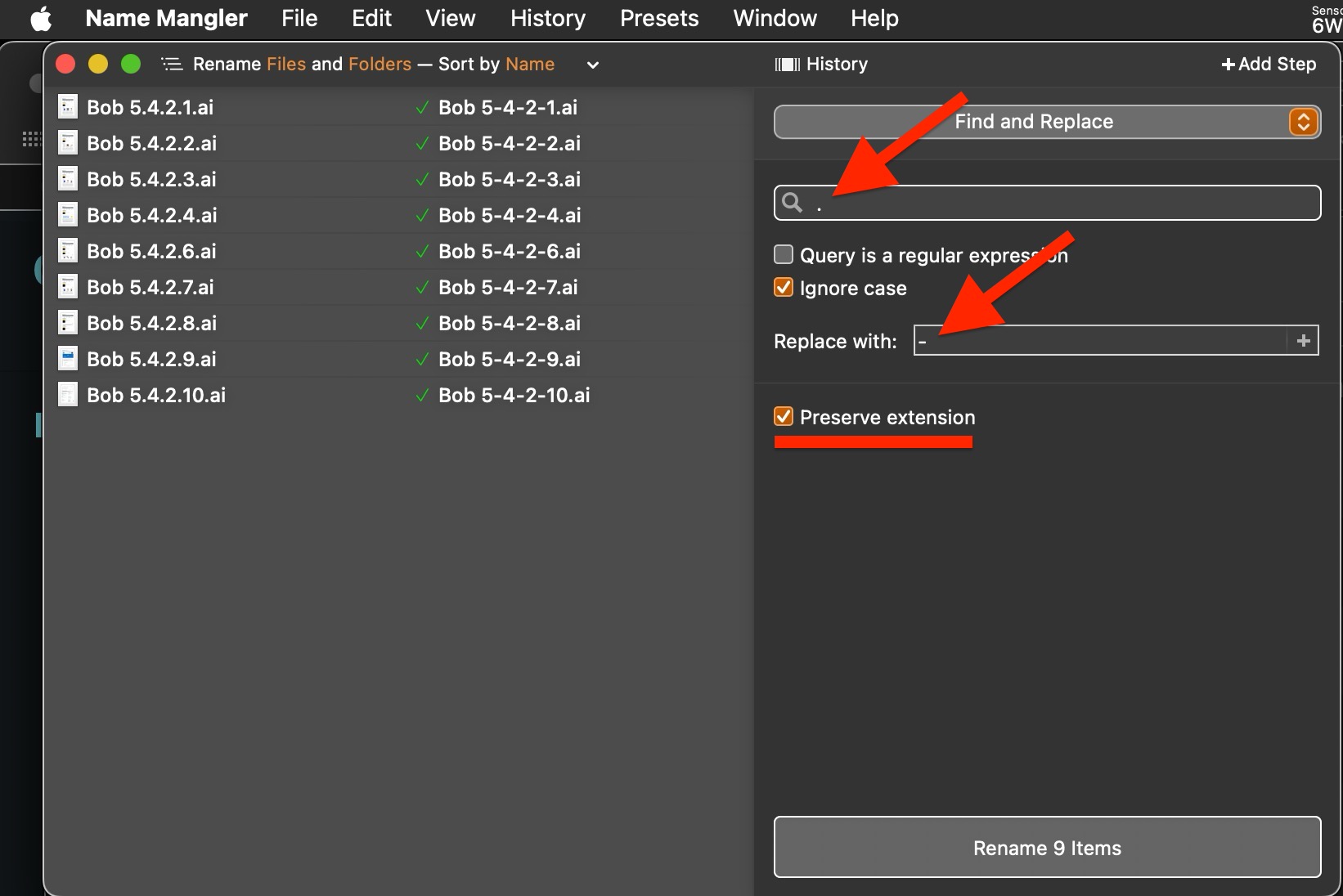Click the green checkmark beside Bob 5-4-2-10.ai
The width and height of the screenshot is (1343, 896).
[x=422, y=395]
